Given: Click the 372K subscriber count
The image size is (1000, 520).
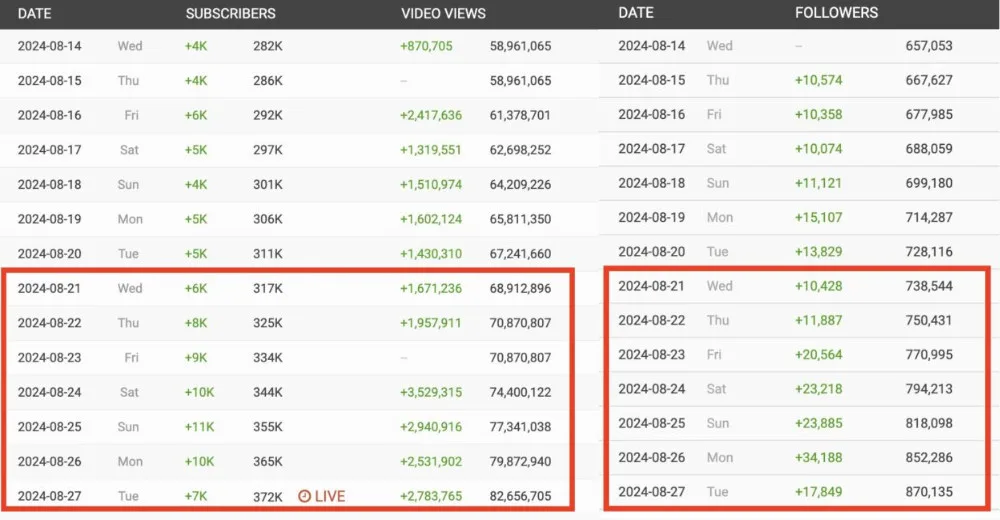Looking at the screenshot, I should [268, 496].
